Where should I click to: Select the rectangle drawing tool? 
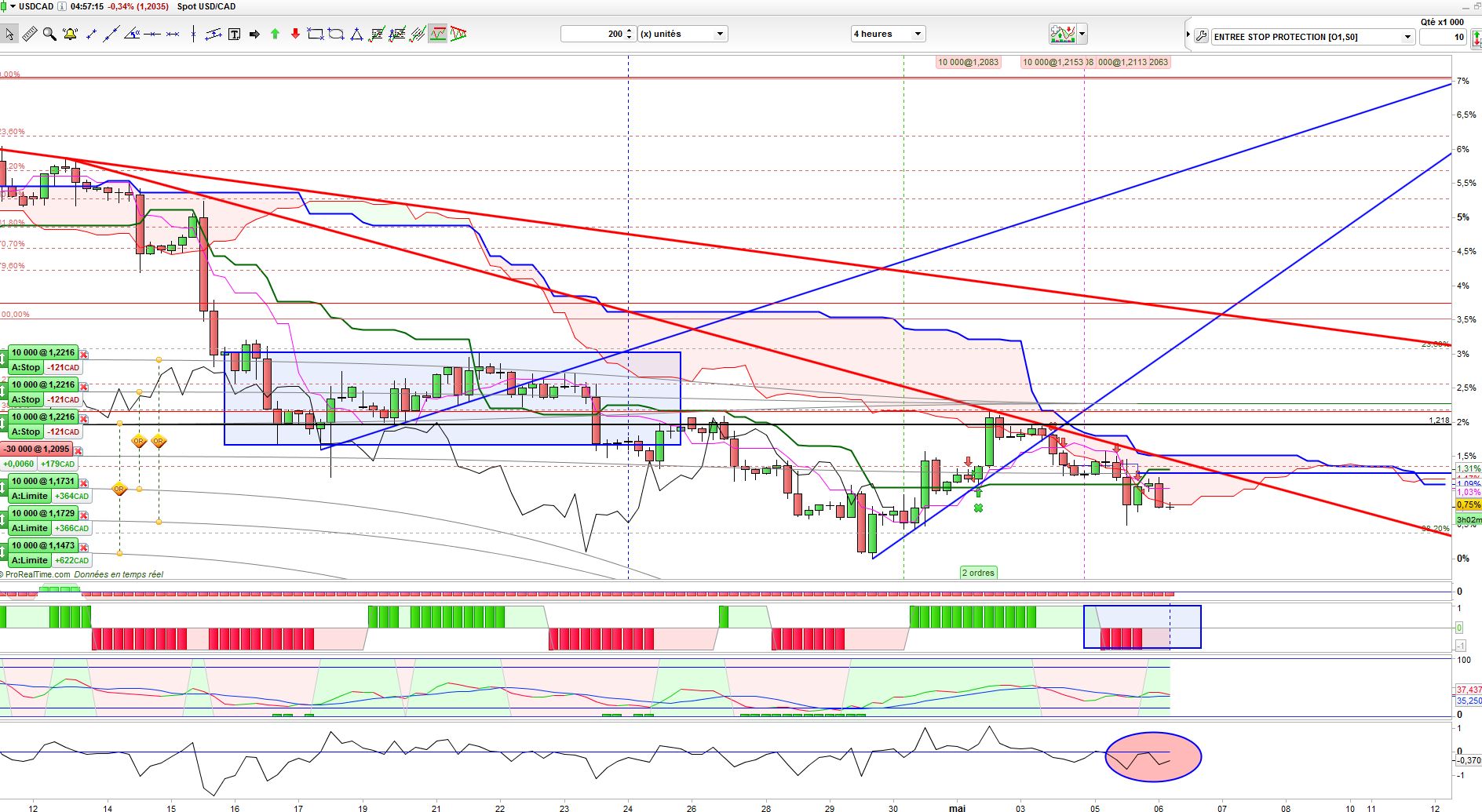(x=316, y=34)
